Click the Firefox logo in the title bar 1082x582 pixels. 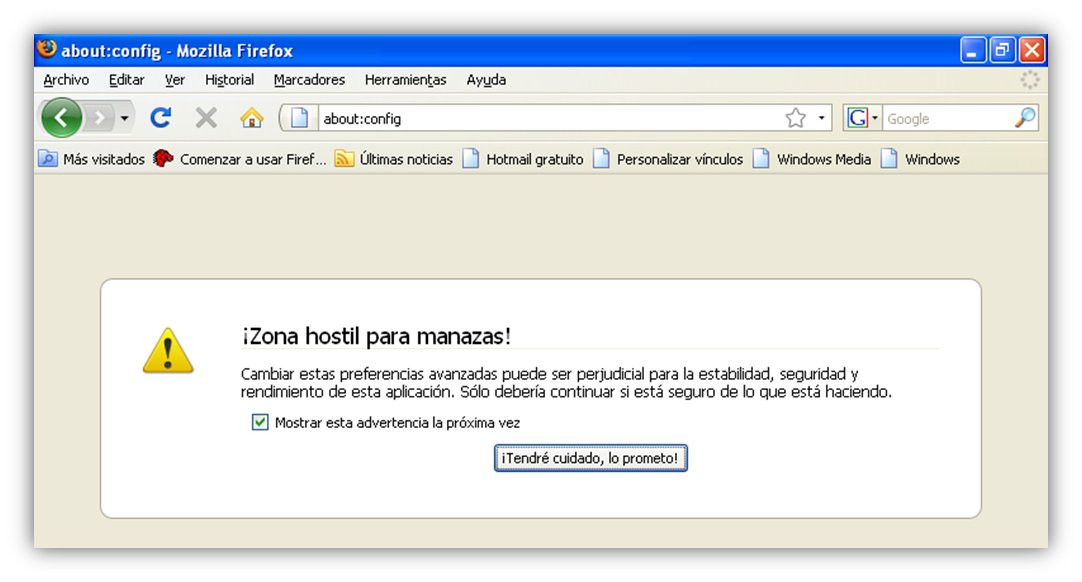click(x=47, y=49)
